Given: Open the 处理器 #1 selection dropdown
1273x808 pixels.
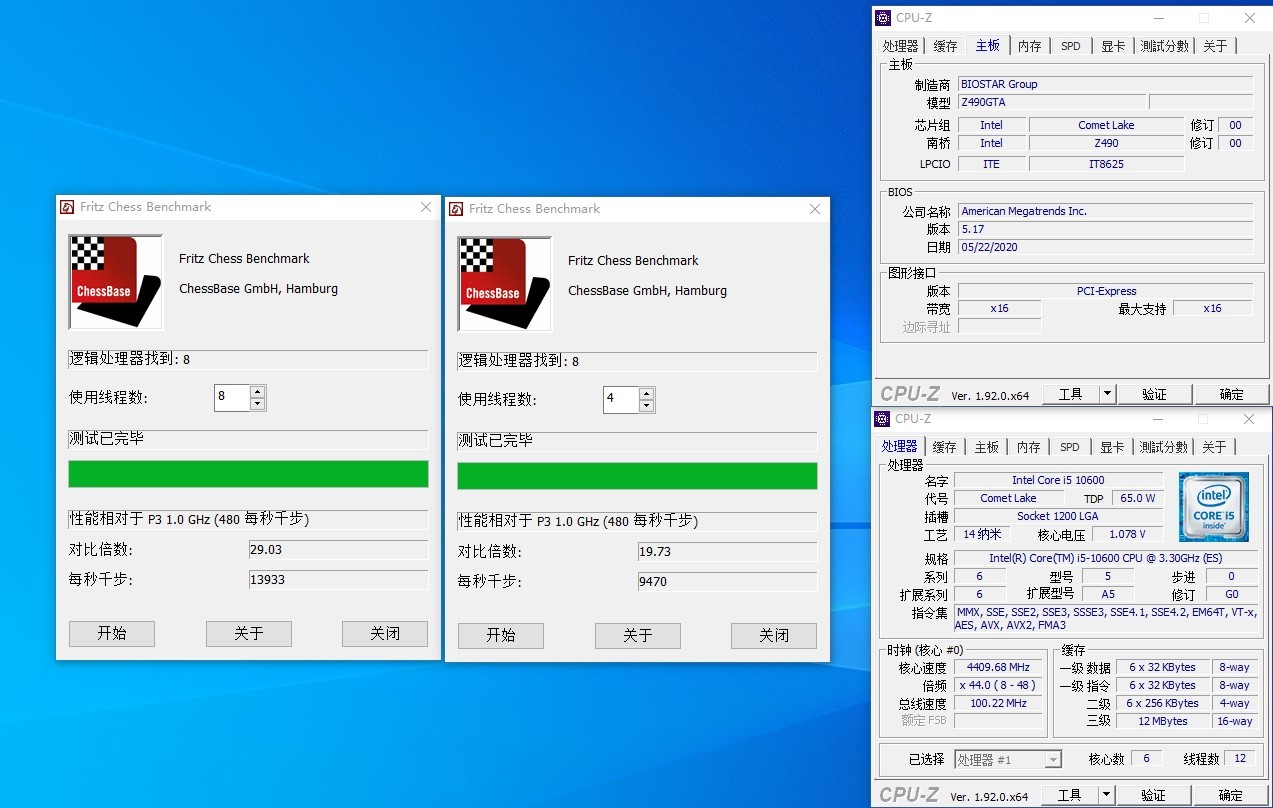Looking at the screenshot, I should point(1008,760).
